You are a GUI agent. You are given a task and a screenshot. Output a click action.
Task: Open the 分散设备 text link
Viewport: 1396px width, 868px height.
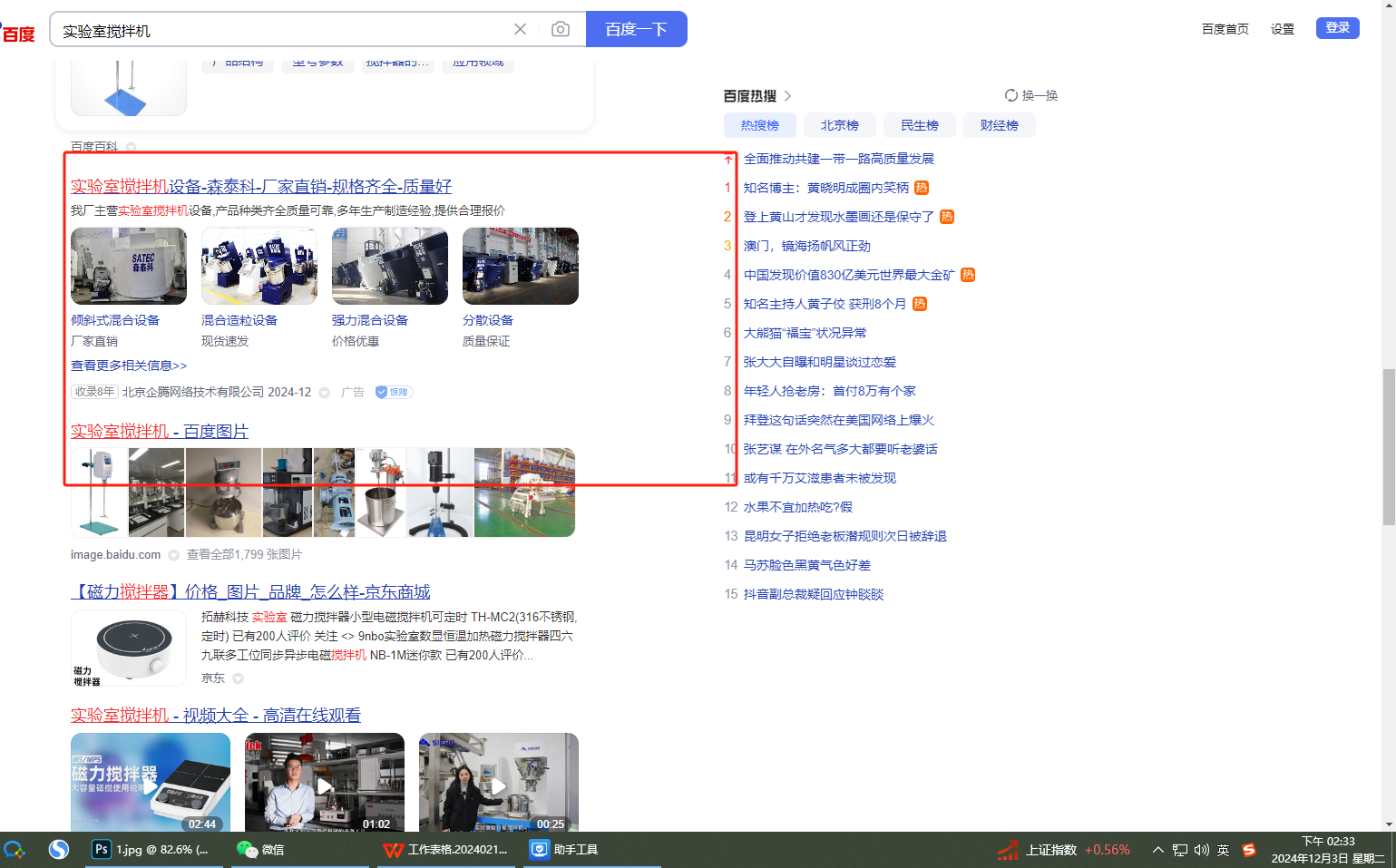pos(488,320)
